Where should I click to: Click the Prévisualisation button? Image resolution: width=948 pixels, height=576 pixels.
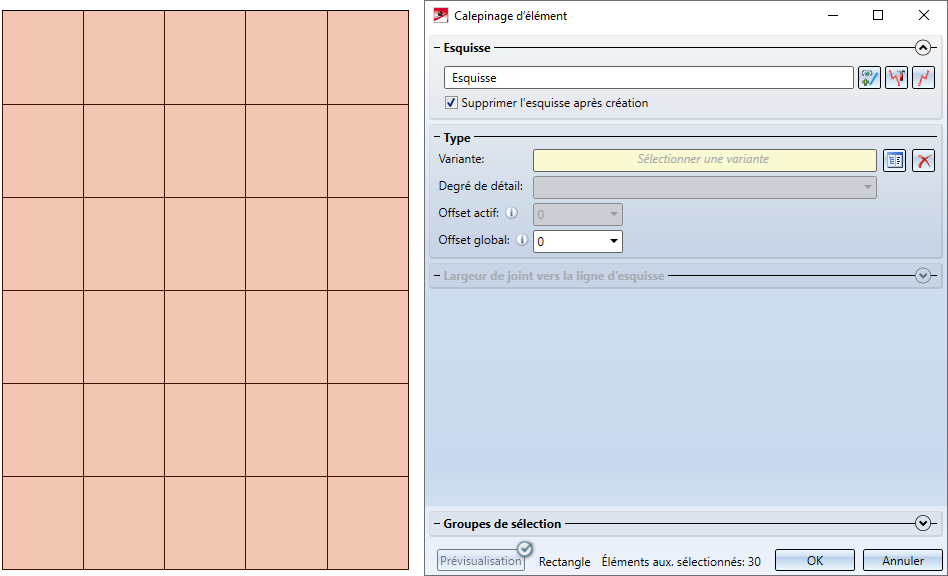[x=481, y=560]
